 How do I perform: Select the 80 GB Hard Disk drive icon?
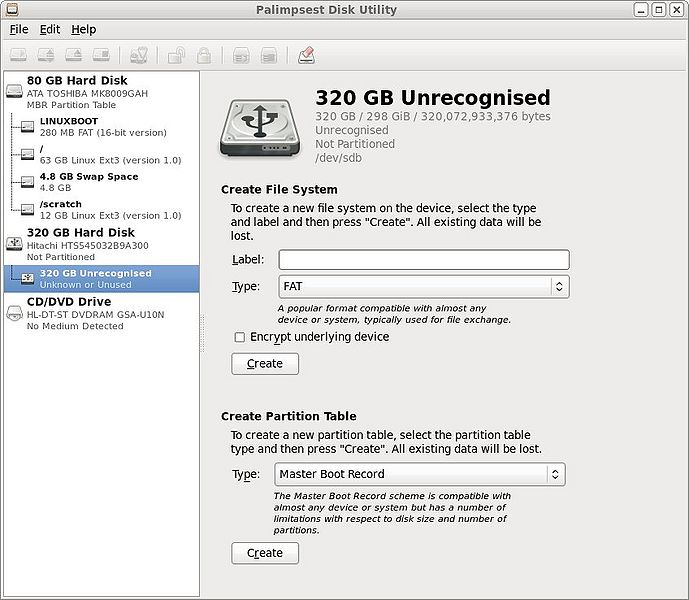(x=15, y=92)
